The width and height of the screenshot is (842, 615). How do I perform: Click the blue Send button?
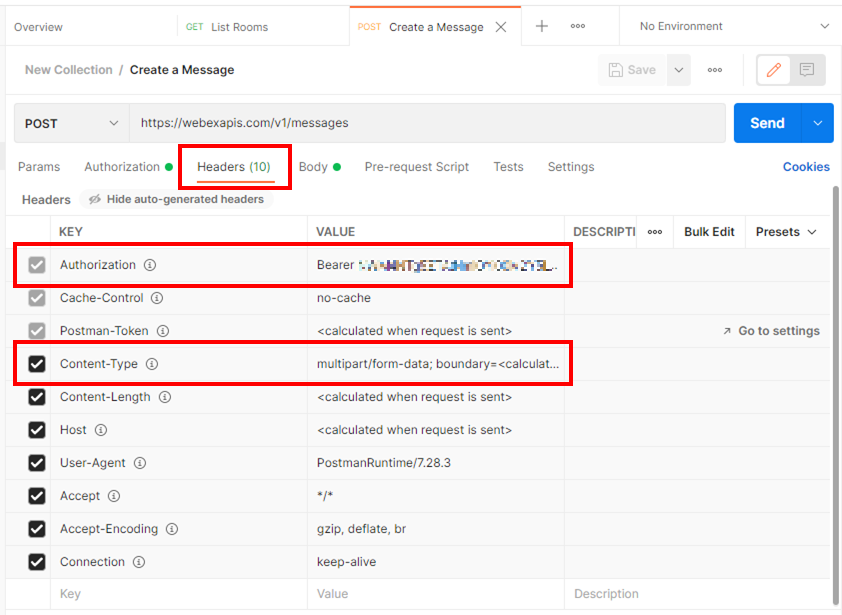tap(767, 123)
